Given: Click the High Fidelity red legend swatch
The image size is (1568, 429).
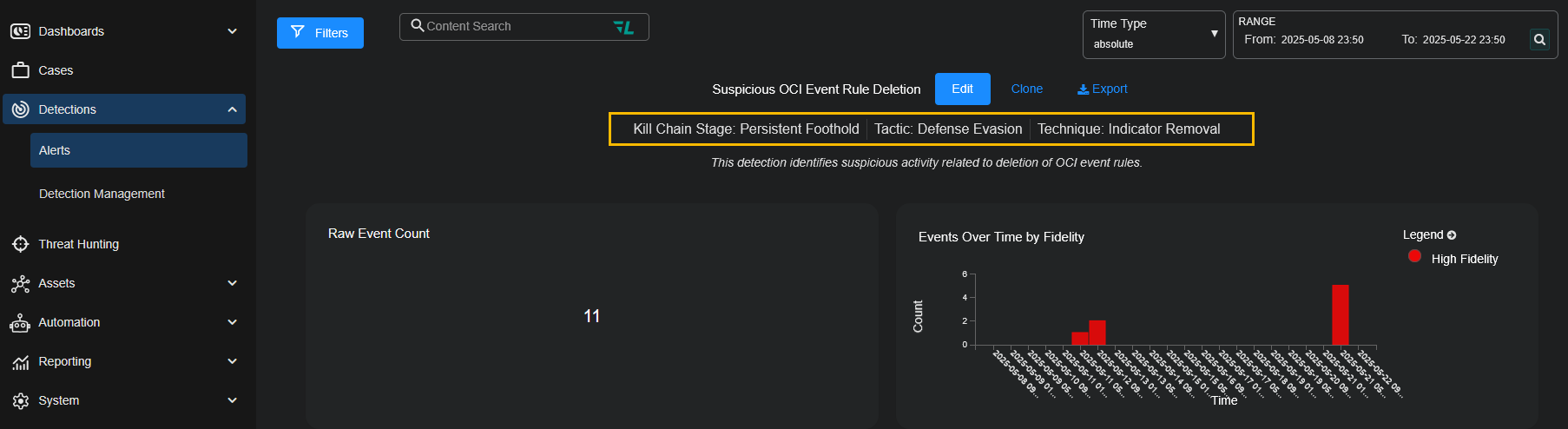Looking at the screenshot, I should pyautogui.click(x=1414, y=256).
